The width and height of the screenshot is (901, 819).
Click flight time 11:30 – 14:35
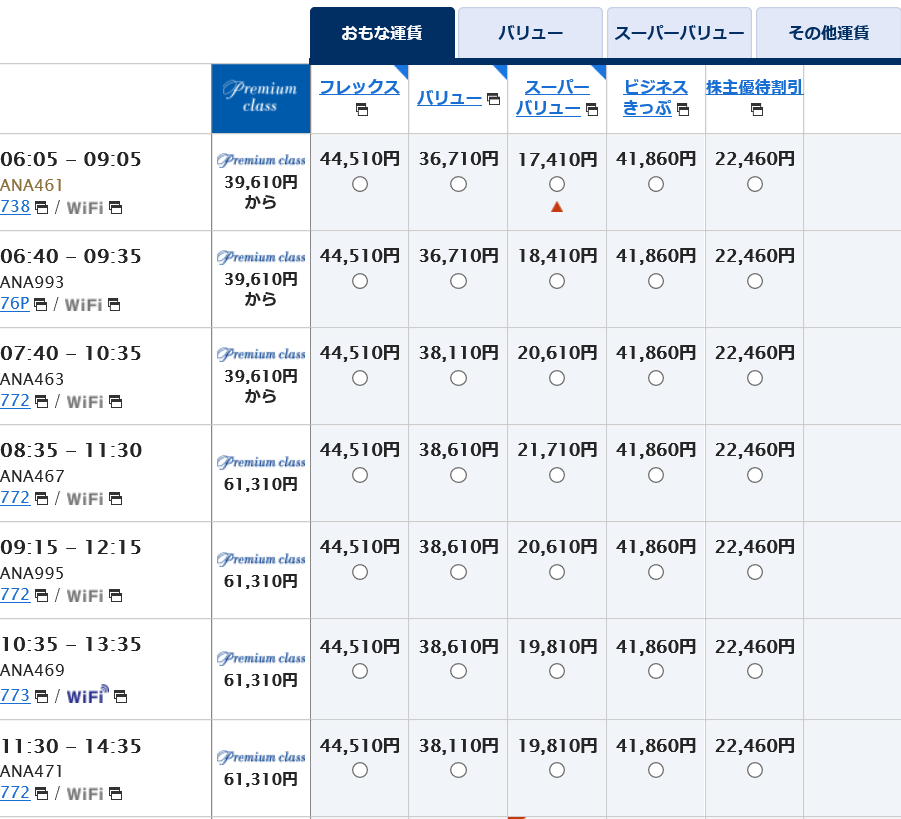(x=71, y=746)
